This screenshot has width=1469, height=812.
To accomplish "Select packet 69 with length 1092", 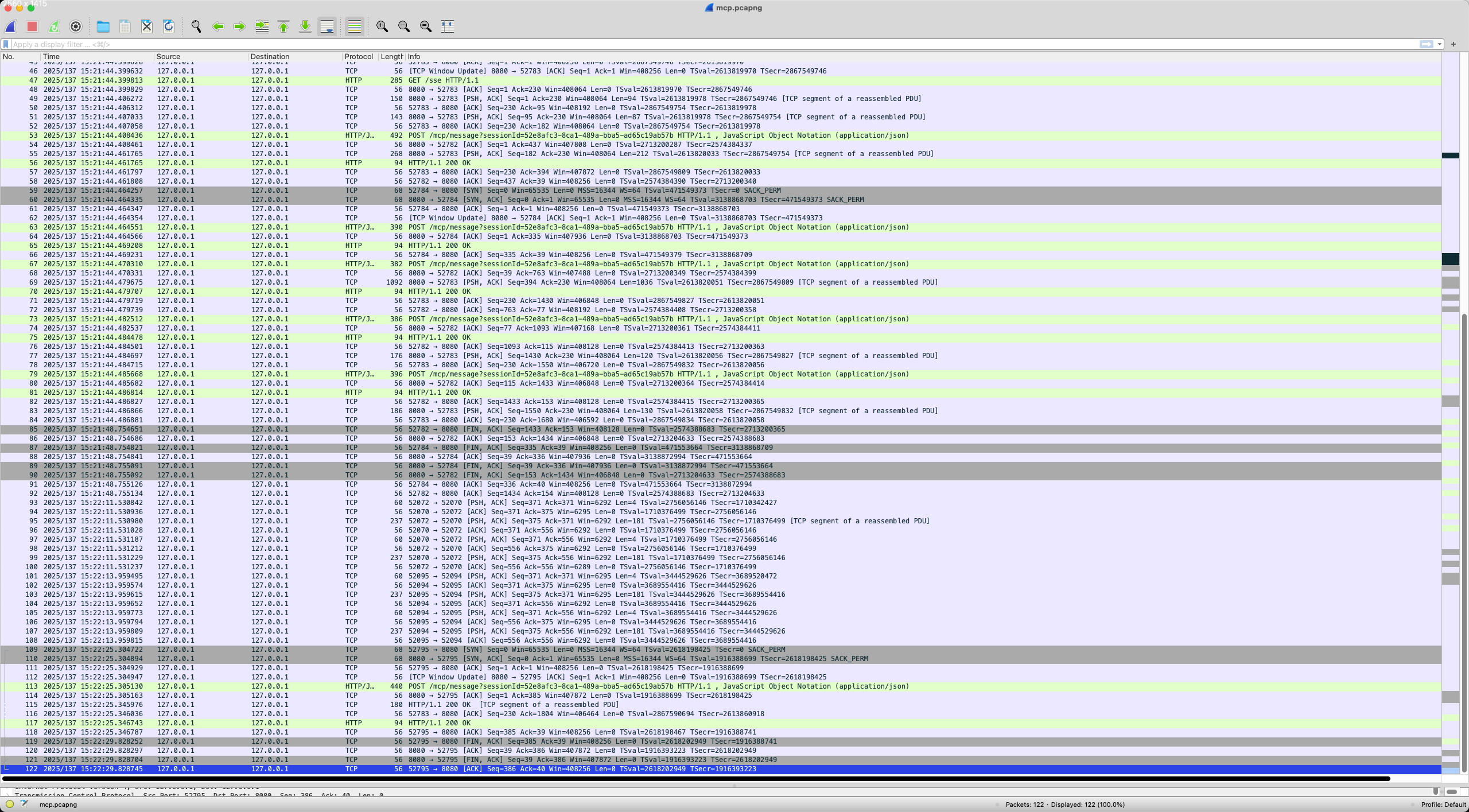I will click(x=721, y=282).
